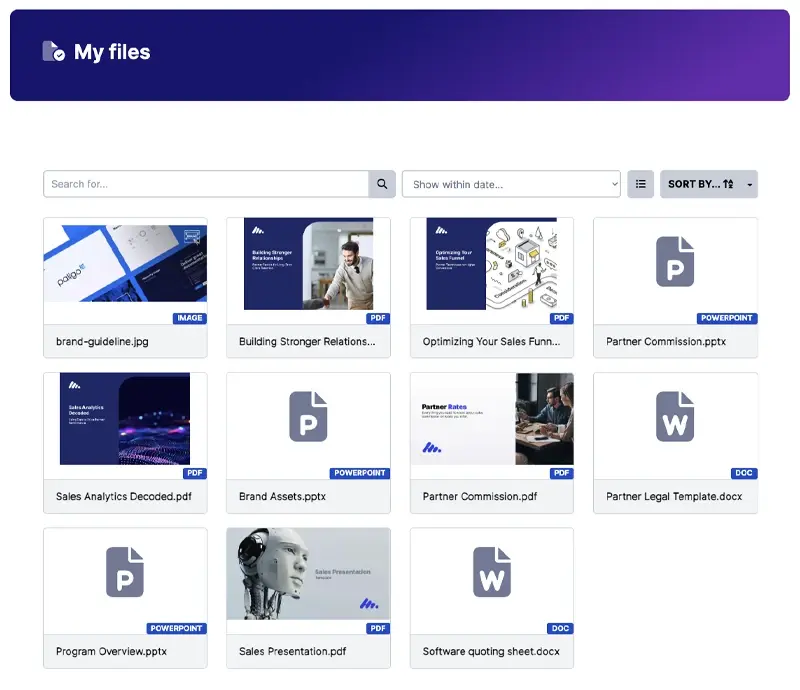Viewport: 800px width, 690px height.
Task: Click the Brand Assets.pptx file name
Action: click(x=282, y=496)
